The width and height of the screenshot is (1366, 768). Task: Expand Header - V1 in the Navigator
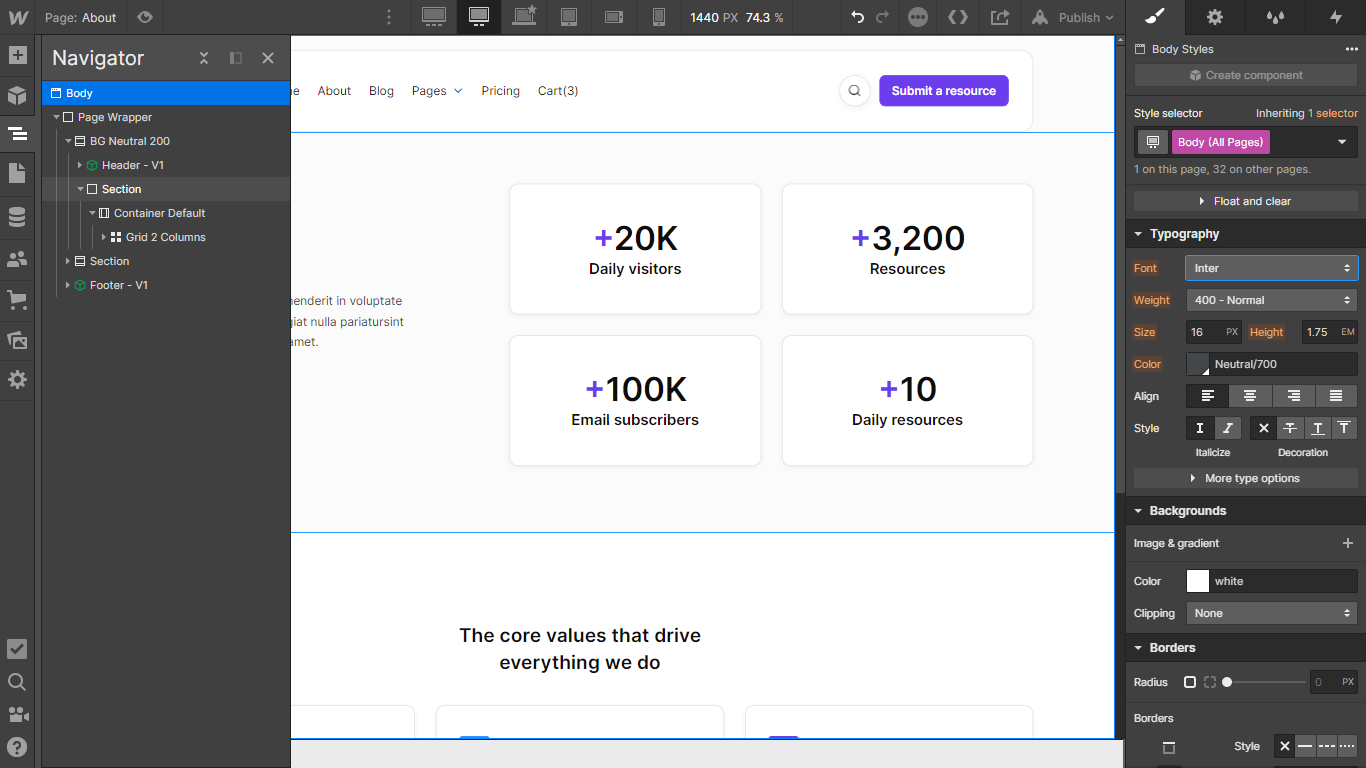point(80,165)
